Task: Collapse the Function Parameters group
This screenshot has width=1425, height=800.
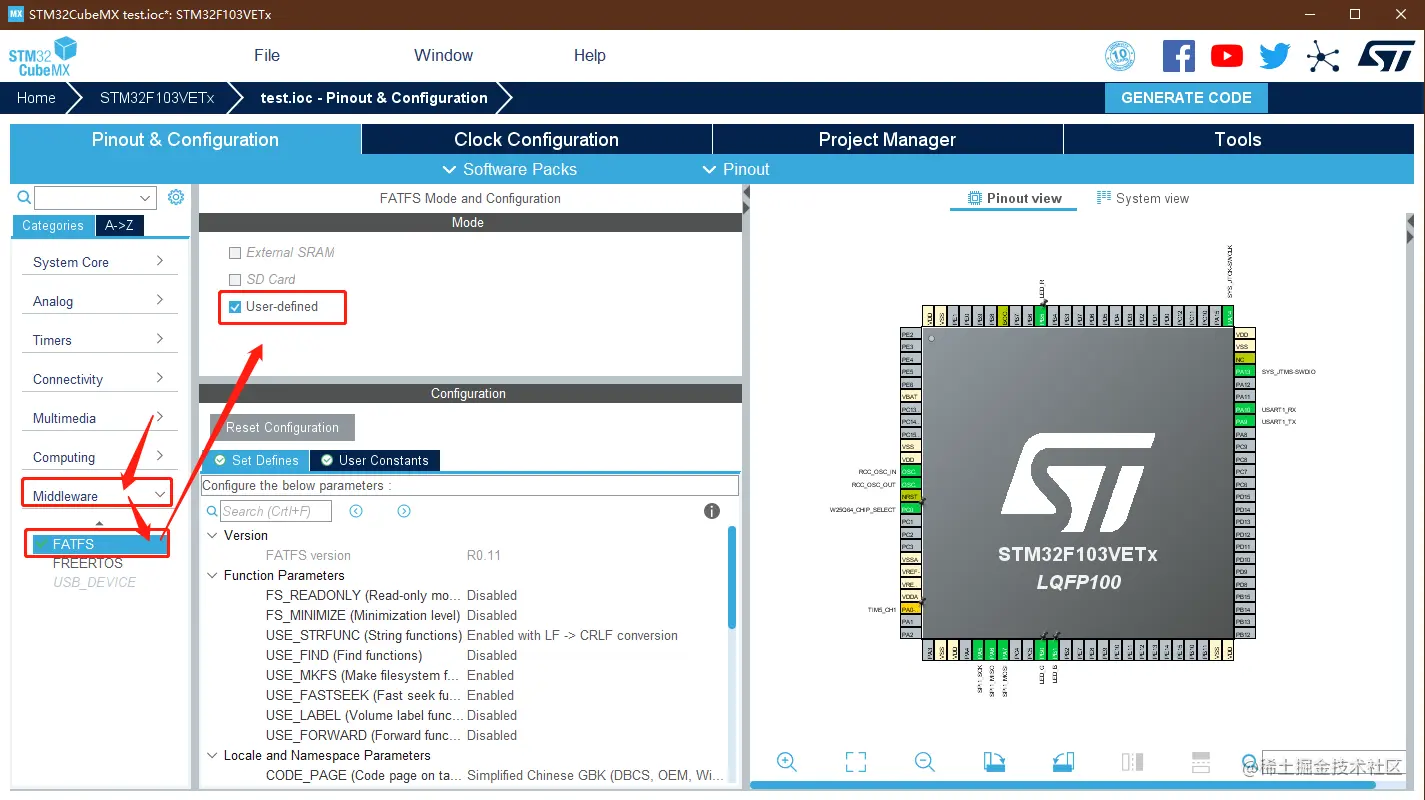Action: pos(212,576)
